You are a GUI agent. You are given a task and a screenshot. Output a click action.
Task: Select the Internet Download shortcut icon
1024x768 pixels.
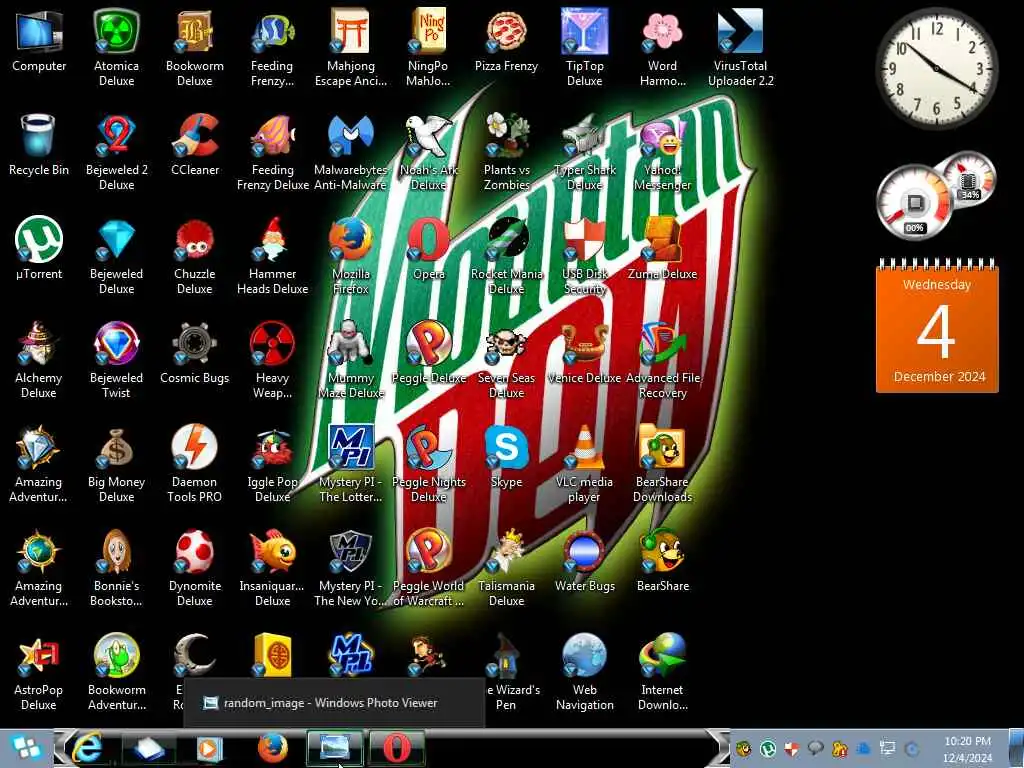662,672
